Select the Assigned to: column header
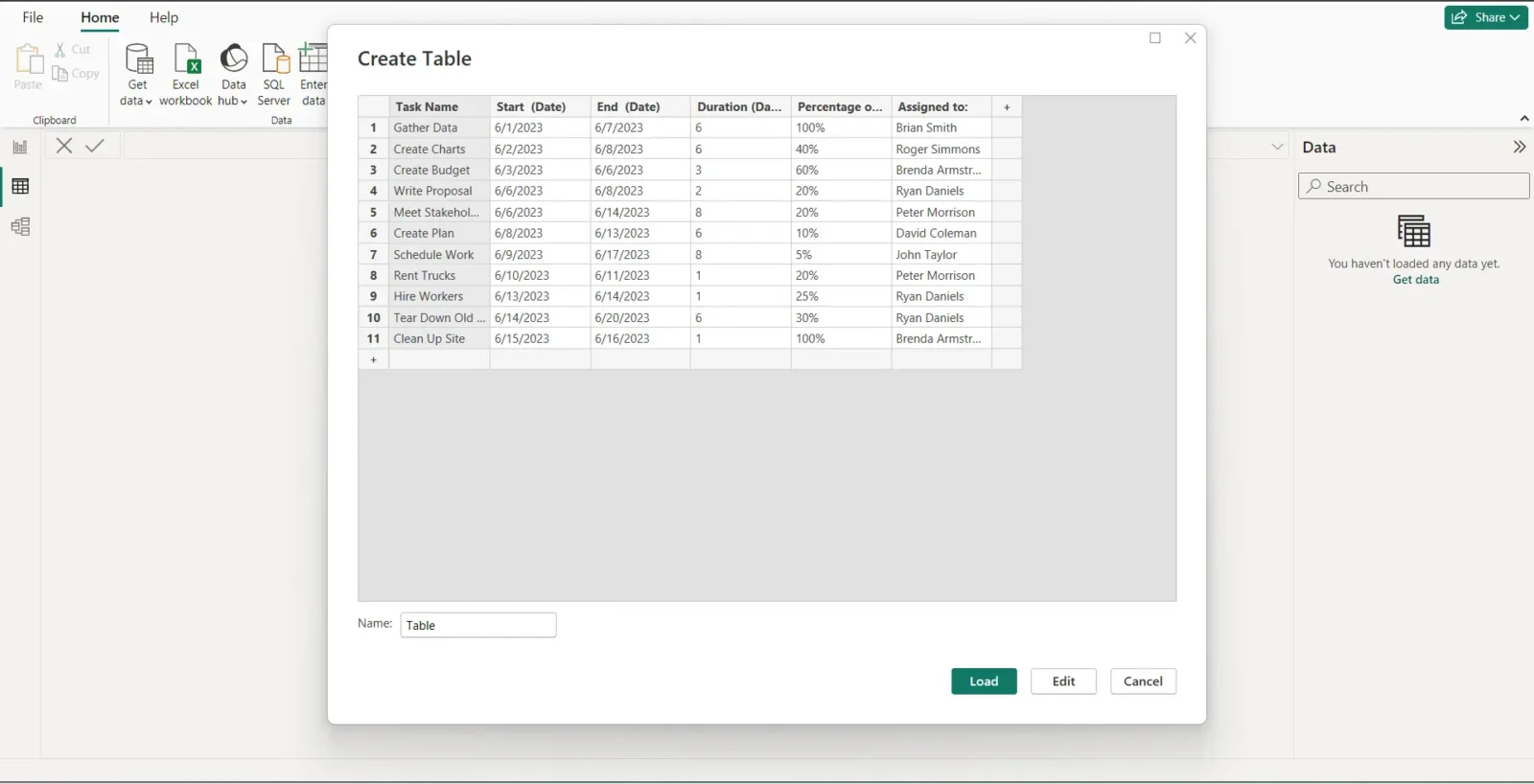 tap(941, 107)
